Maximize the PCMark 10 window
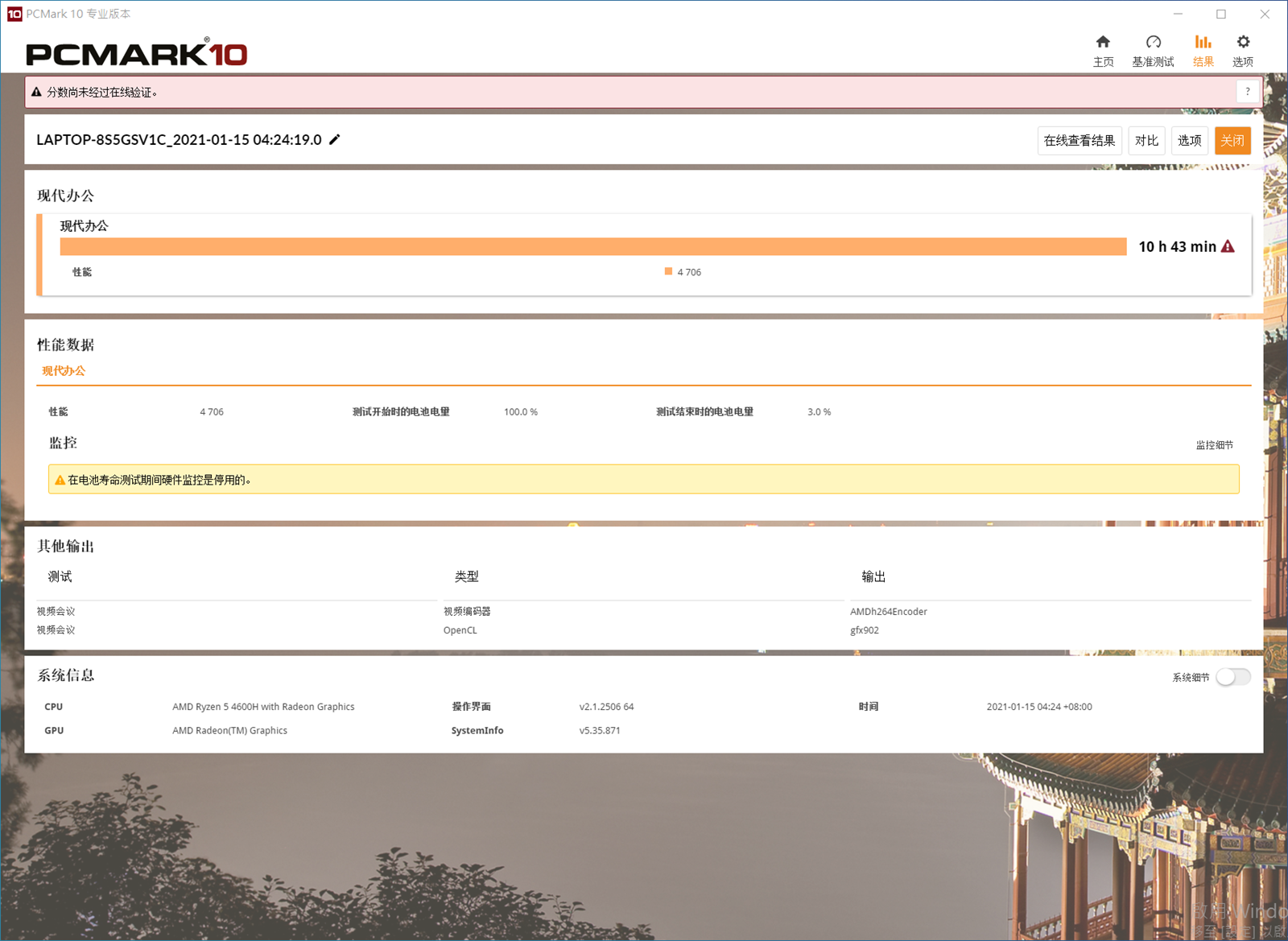This screenshot has width=1288, height=941. click(1221, 14)
